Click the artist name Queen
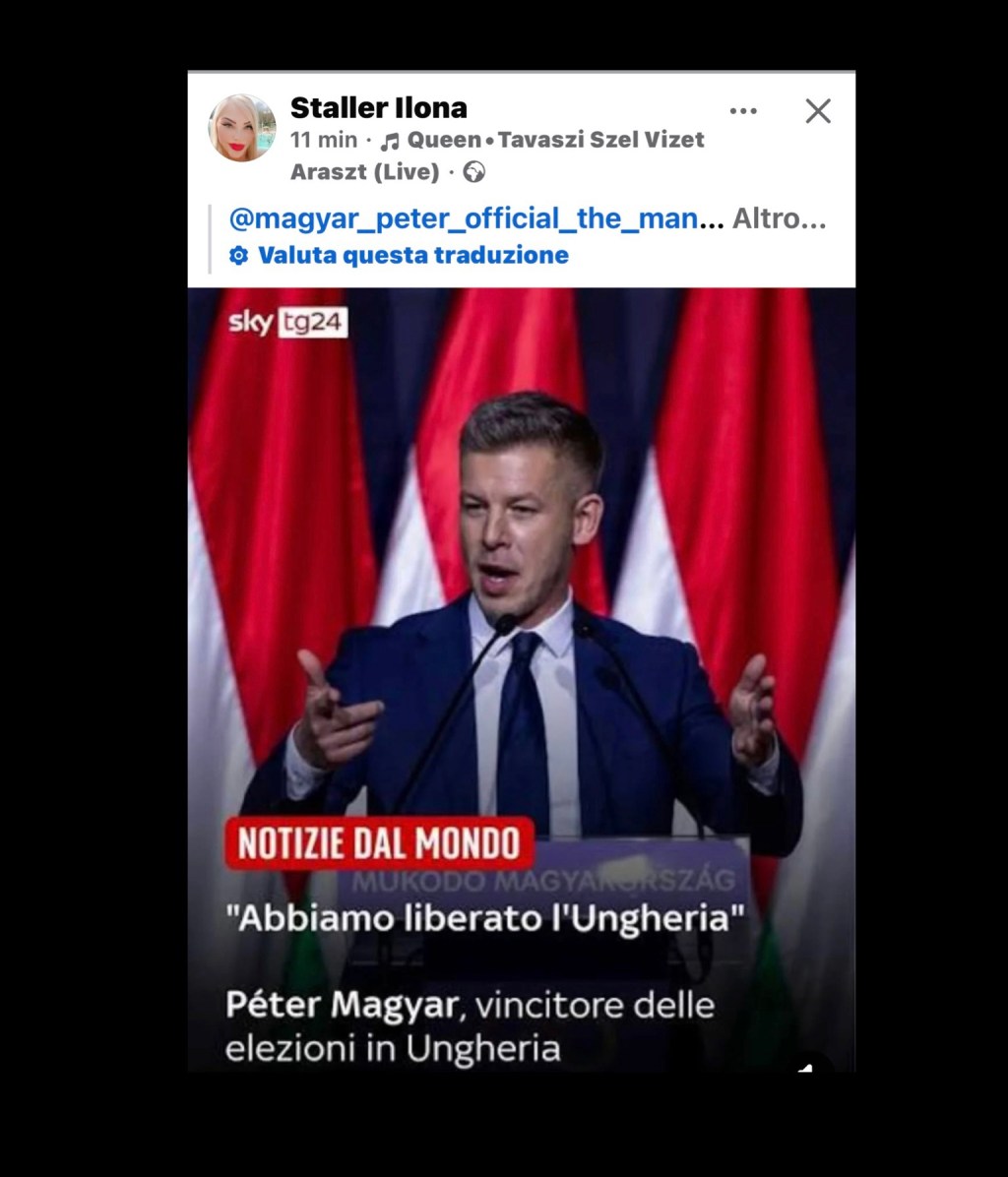 (x=444, y=140)
